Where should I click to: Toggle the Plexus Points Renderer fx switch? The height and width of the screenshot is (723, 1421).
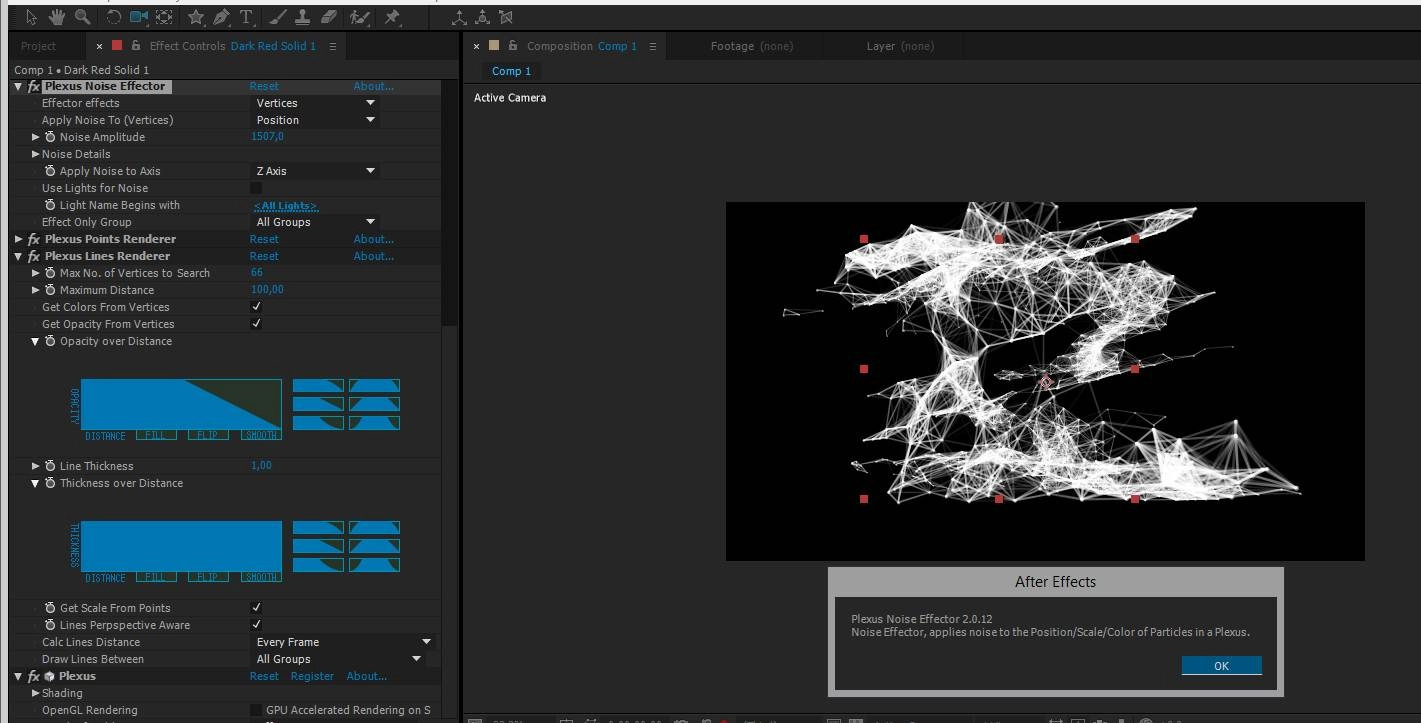coord(34,239)
